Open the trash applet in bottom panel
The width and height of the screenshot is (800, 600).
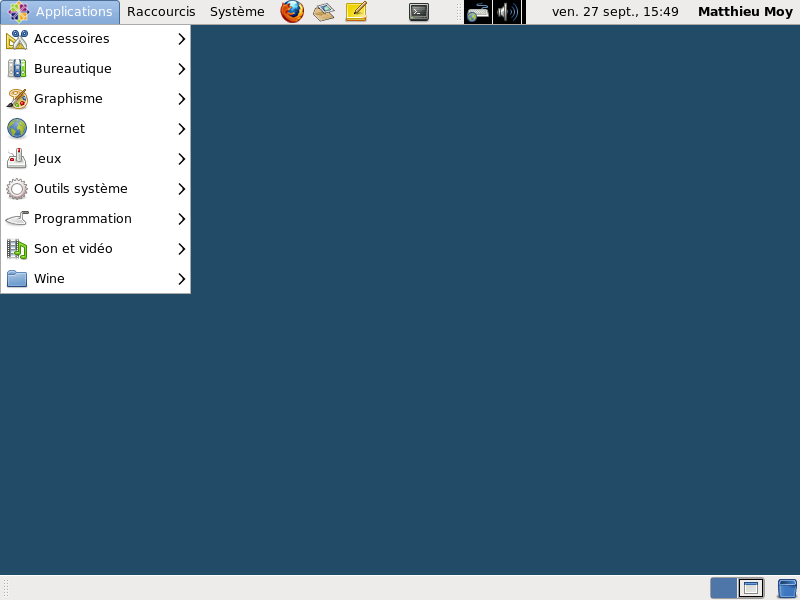787,588
